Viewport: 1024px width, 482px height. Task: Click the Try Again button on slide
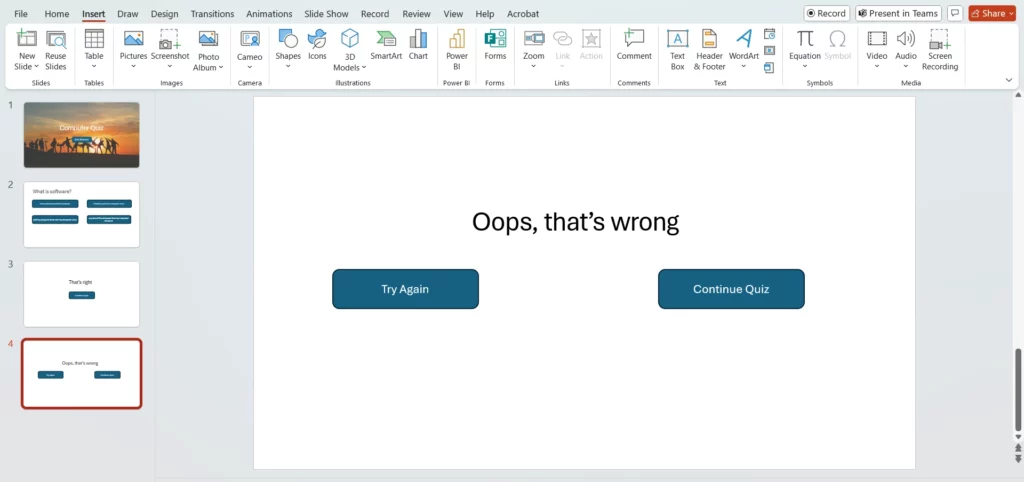pyautogui.click(x=405, y=289)
